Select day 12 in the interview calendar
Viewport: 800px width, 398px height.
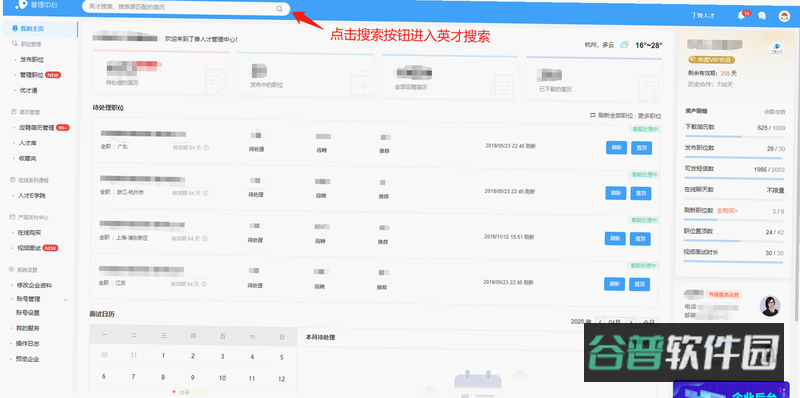click(x=281, y=379)
